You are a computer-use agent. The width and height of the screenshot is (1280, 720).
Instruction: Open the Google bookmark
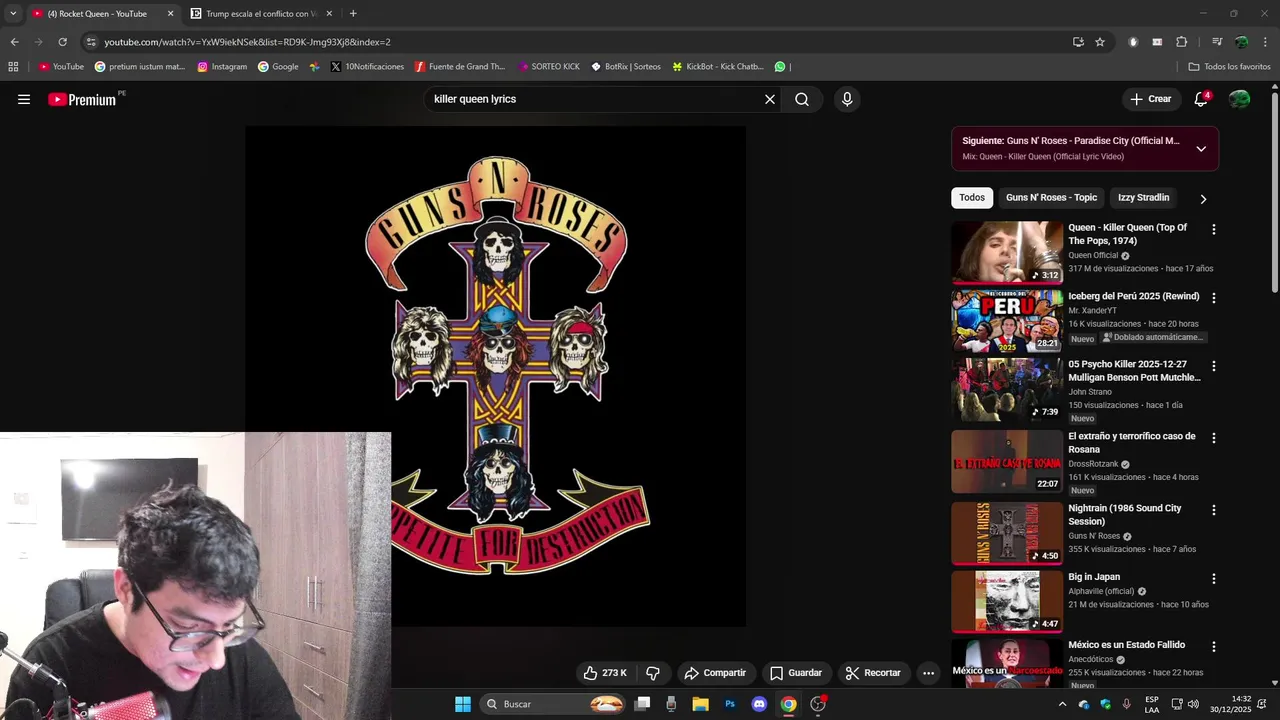[278, 67]
